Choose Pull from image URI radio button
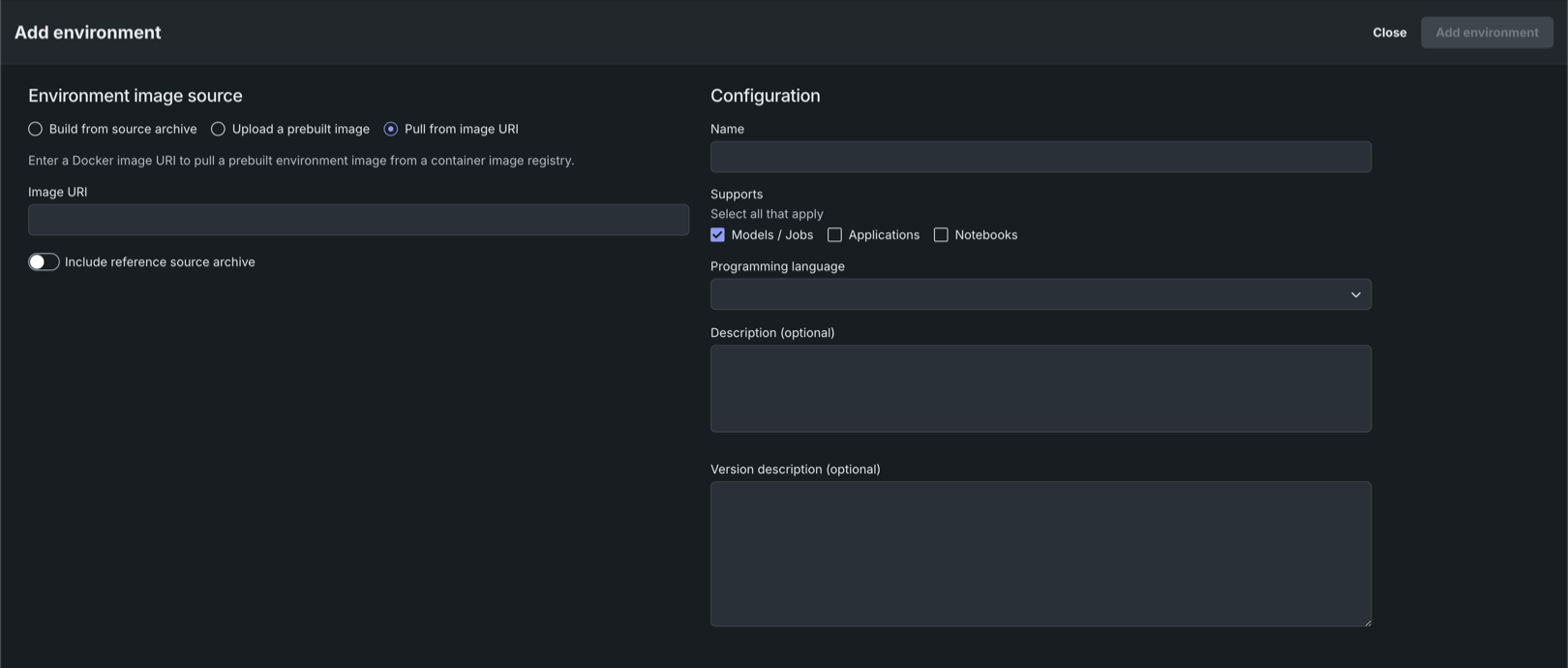Viewport: 1568px width, 668px height. pyautogui.click(x=391, y=129)
